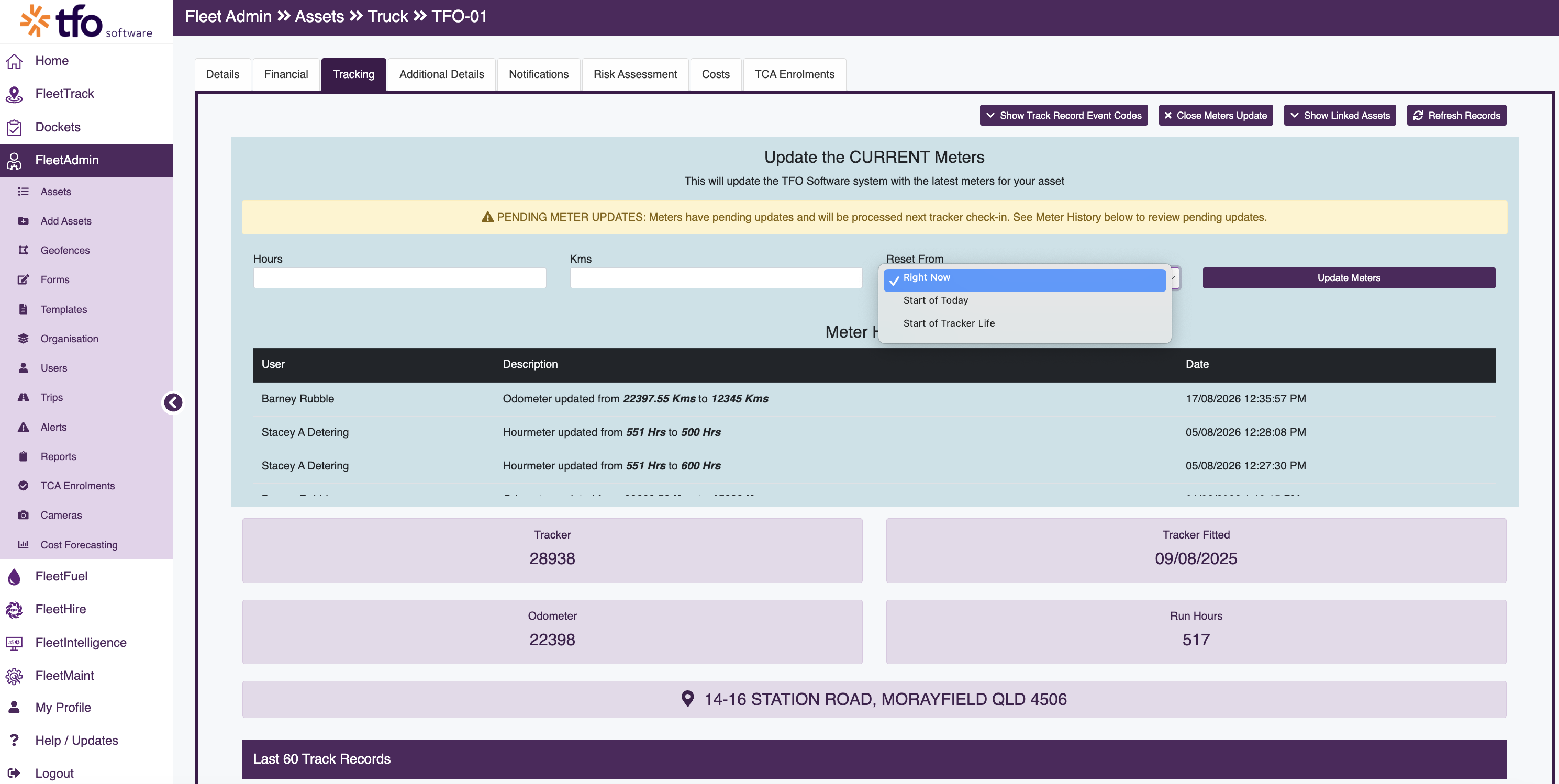The height and width of the screenshot is (784, 1559).
Task: Open the Notifications tab
Action: click(x=539, y=74)
